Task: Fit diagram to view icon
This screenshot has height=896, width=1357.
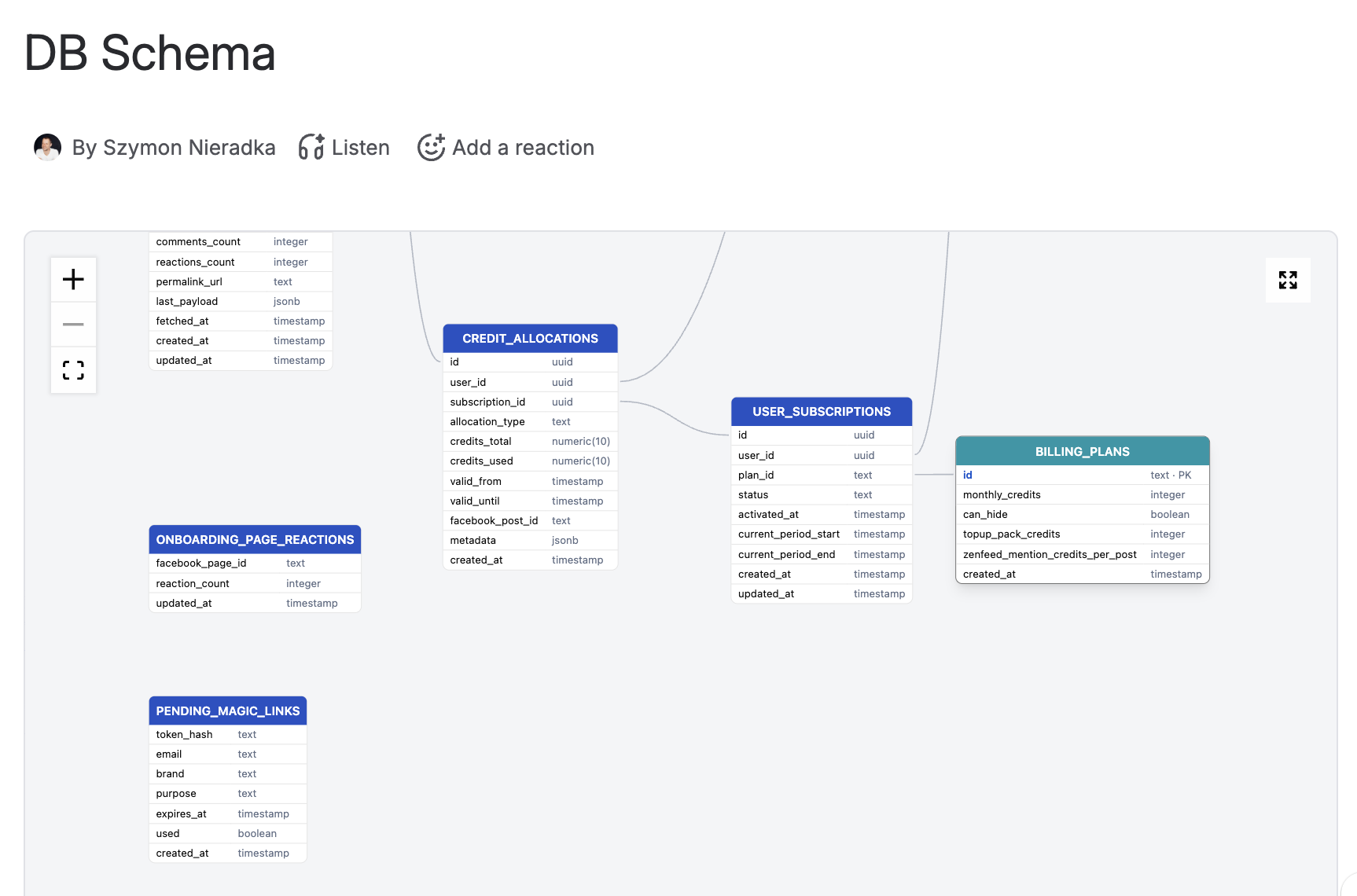Action: (73, 369)
